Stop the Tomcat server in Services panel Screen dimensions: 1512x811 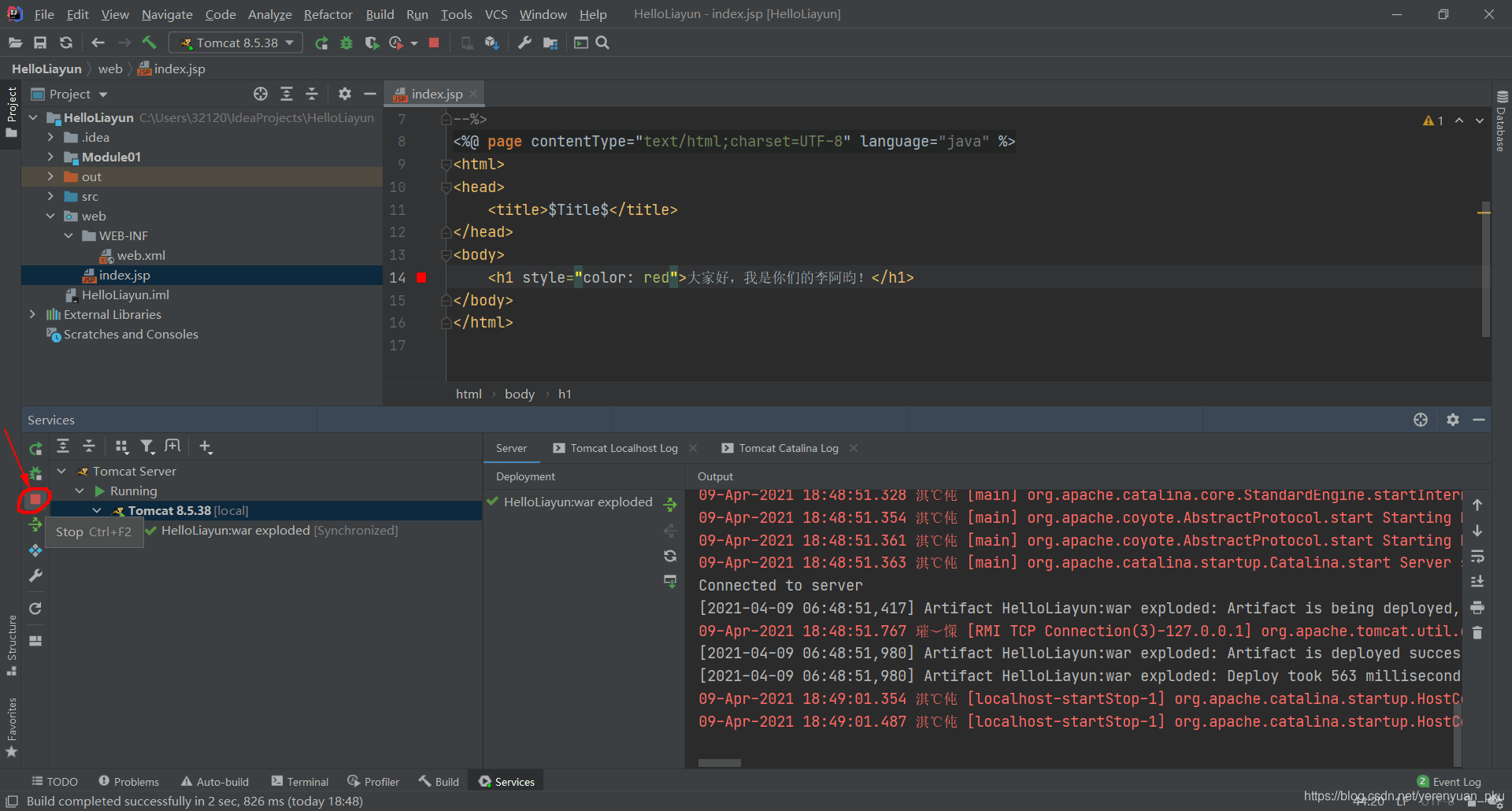(x=35, y=499)
